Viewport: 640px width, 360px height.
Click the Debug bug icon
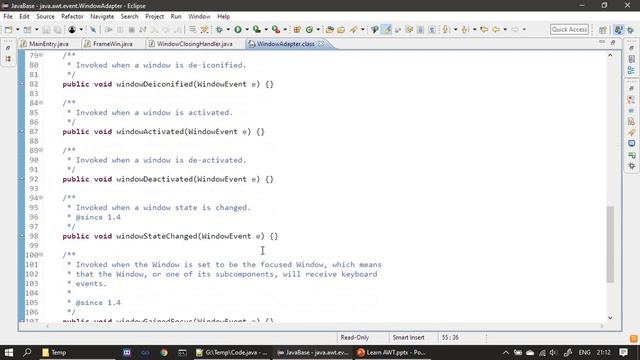[x=219, y=29]
